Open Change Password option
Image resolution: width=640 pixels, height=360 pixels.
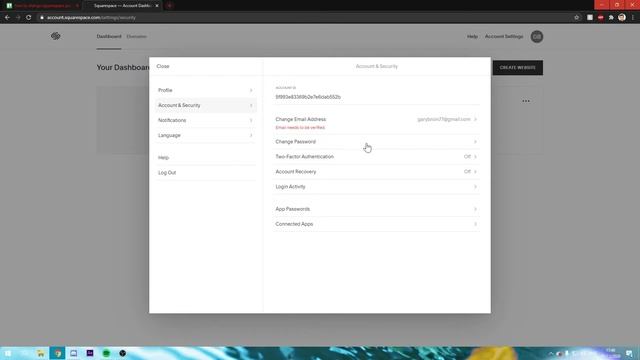pyautogui.click(x=376, y=142)
